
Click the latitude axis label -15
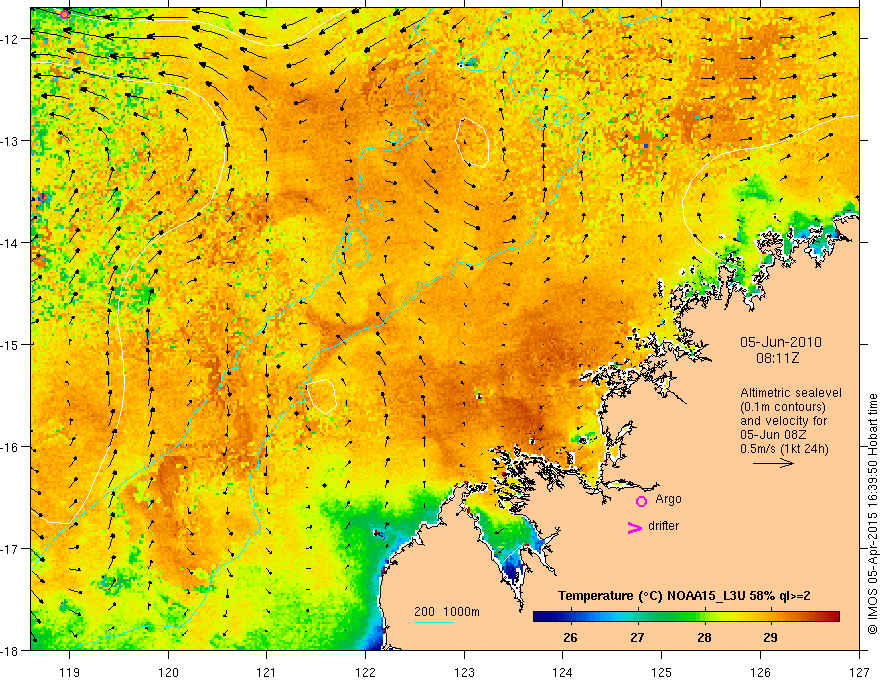(11, 344)
